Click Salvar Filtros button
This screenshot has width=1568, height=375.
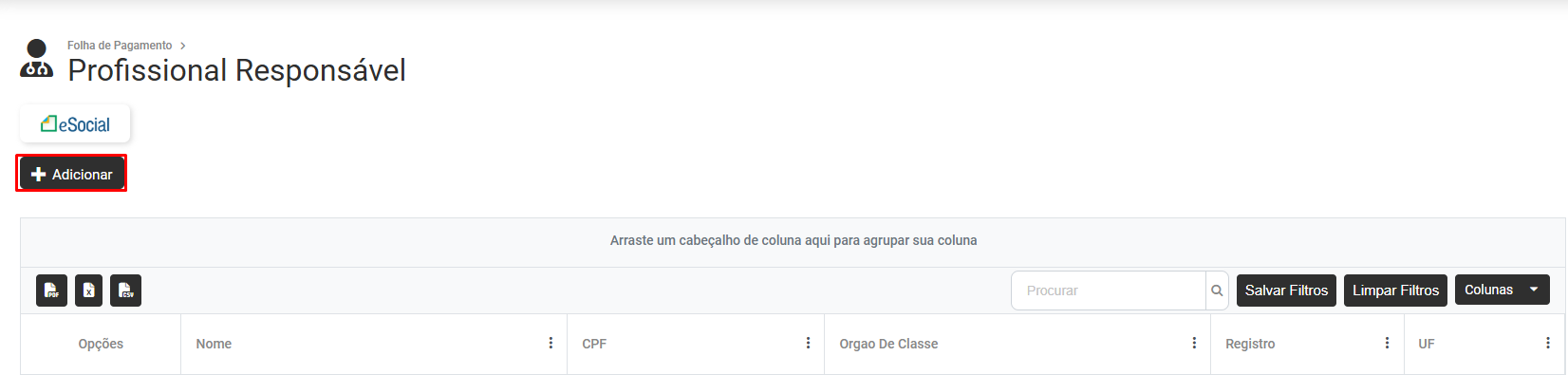1286,291
